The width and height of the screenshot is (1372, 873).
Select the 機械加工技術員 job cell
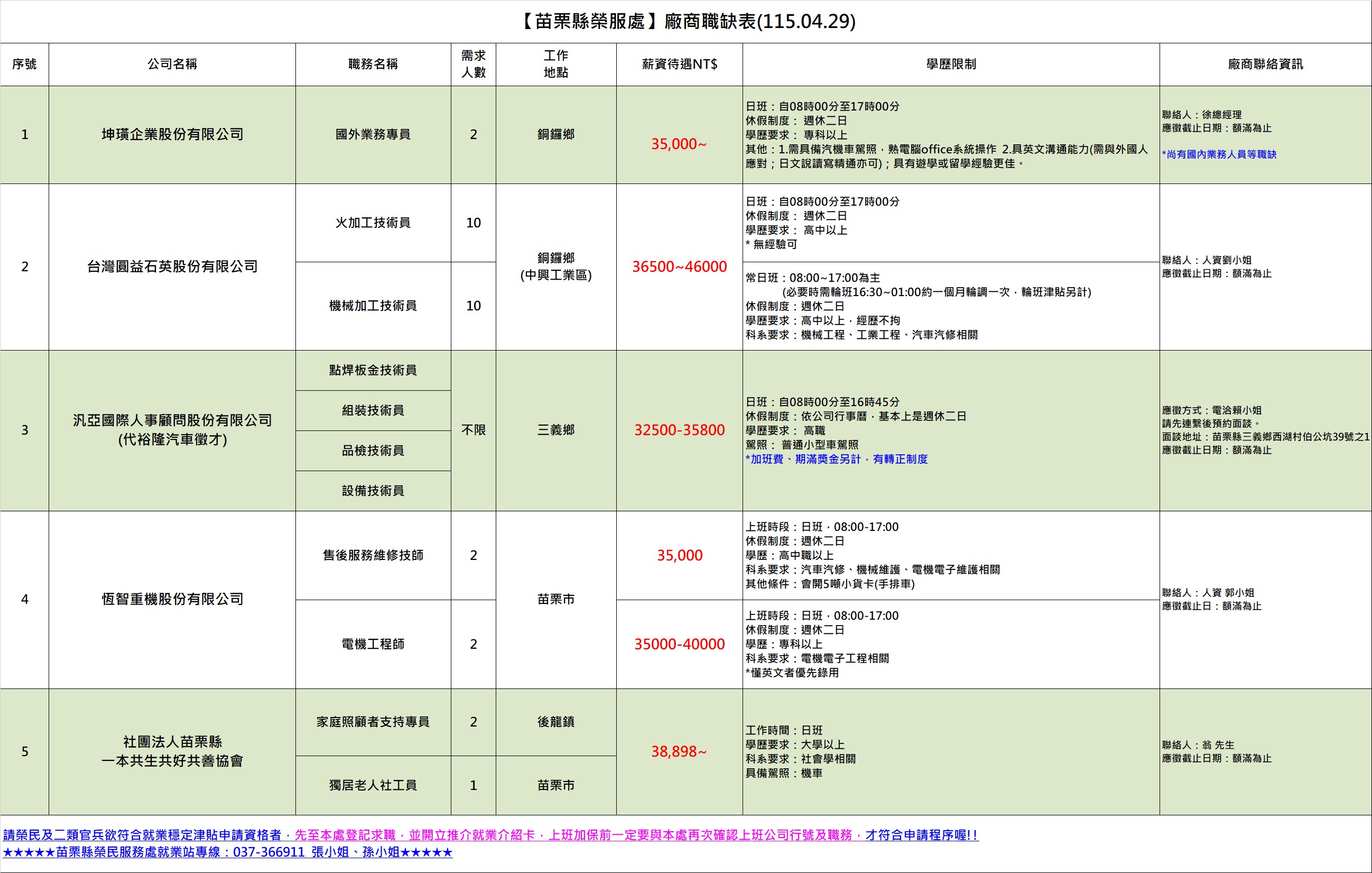[373, 306]
